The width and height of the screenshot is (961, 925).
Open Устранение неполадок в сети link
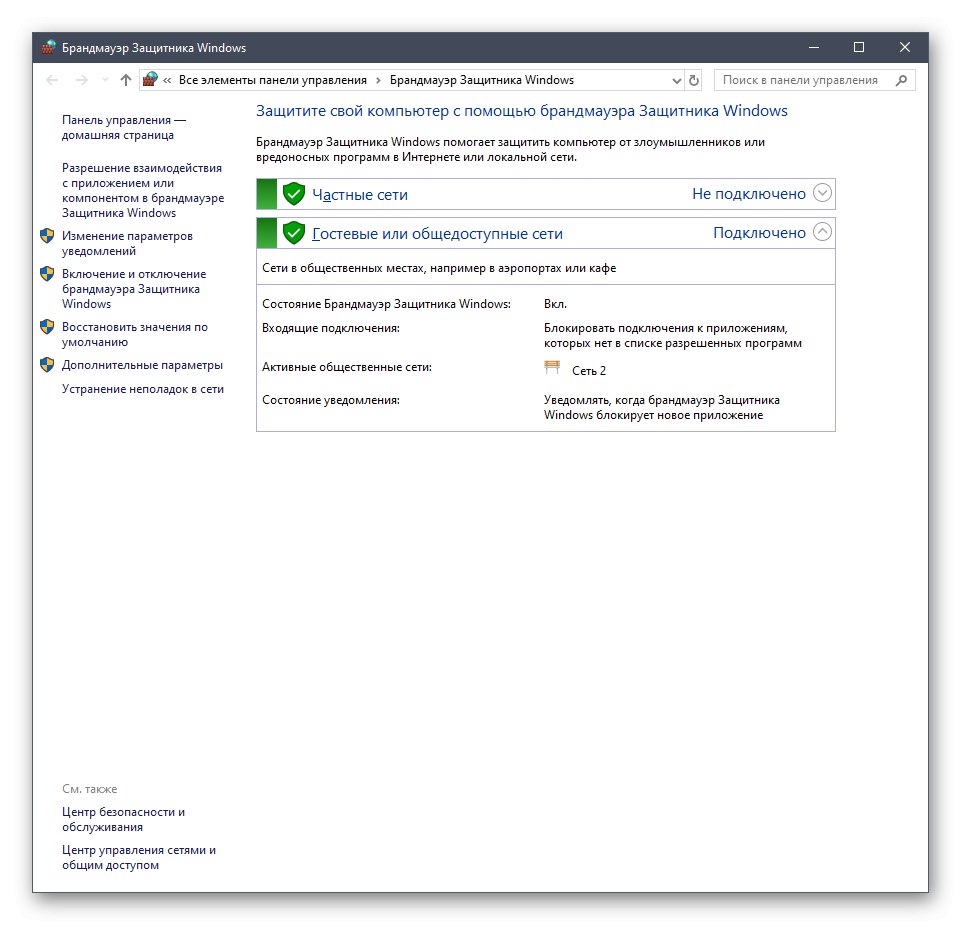tap(143, 389)
